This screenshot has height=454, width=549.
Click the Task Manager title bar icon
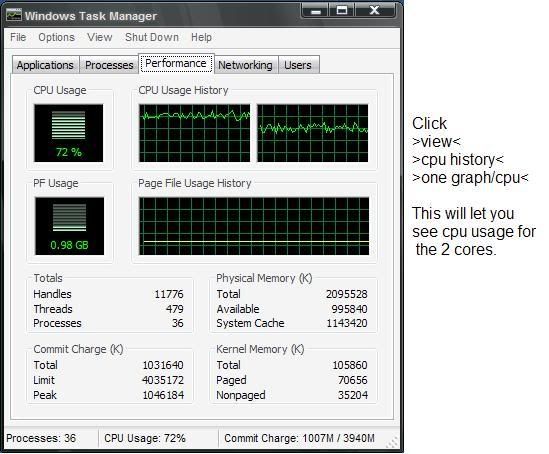click(x=14, y=15)
